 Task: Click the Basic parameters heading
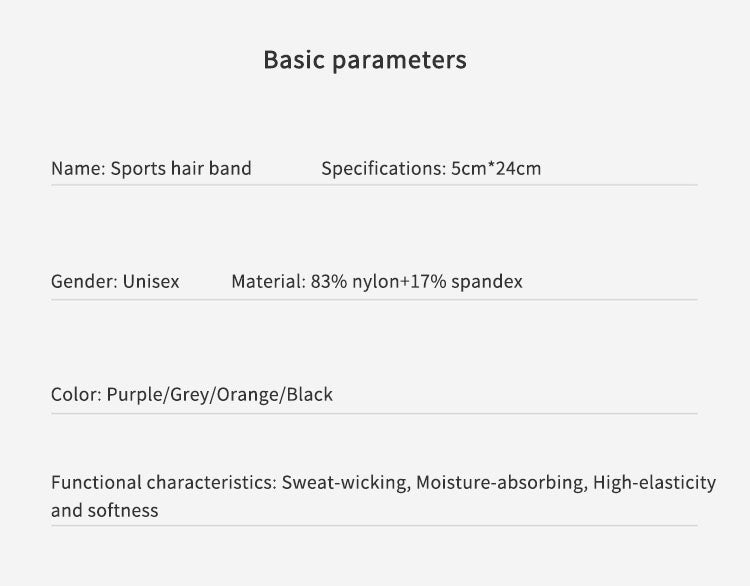pyautogui.click(x=365, y=60)
